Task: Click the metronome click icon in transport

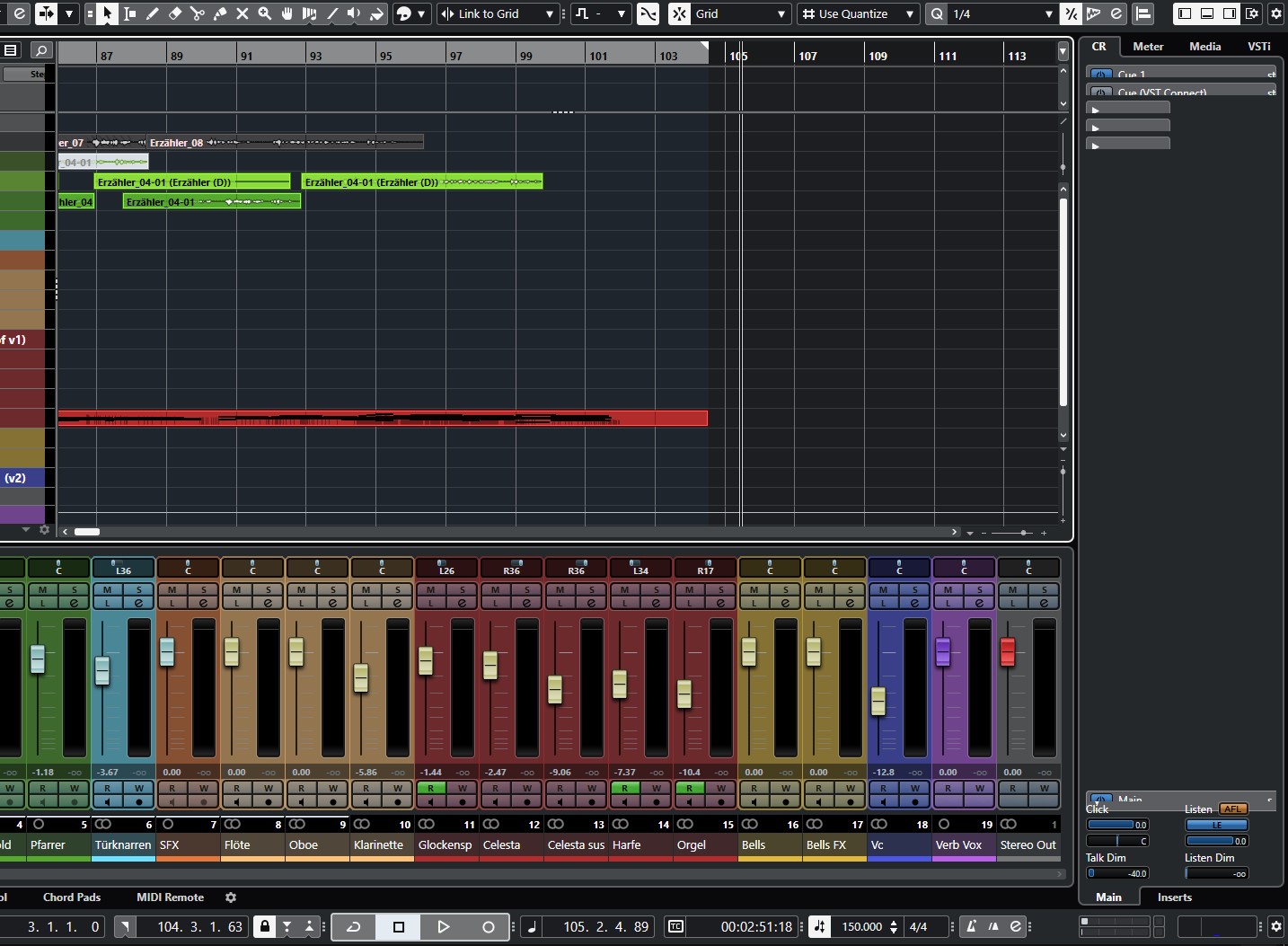Action: tap(971, 926)
